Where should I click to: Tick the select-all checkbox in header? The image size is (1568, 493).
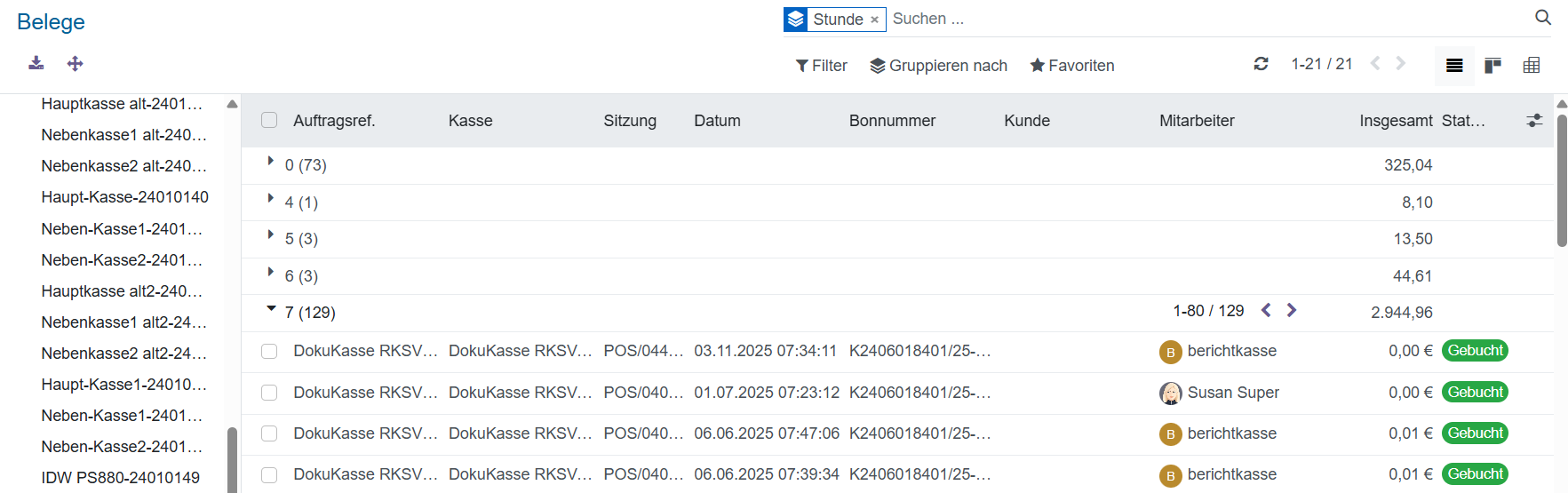269,120
